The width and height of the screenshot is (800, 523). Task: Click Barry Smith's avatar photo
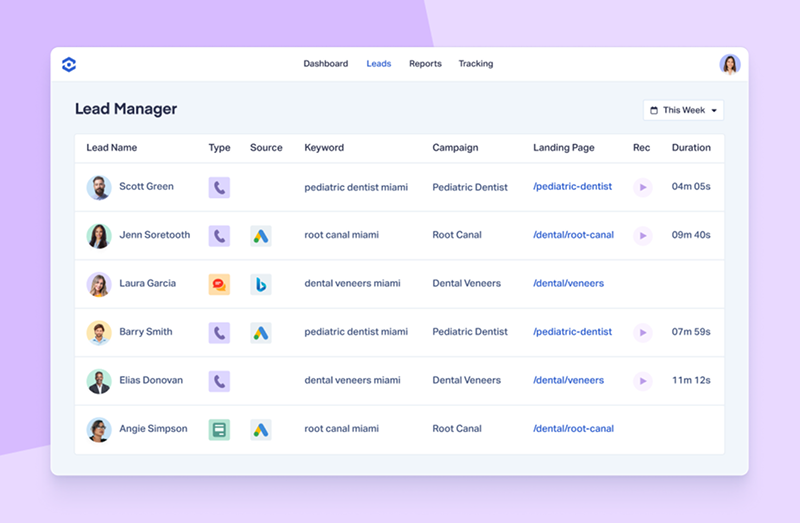[x=99, y=333]
